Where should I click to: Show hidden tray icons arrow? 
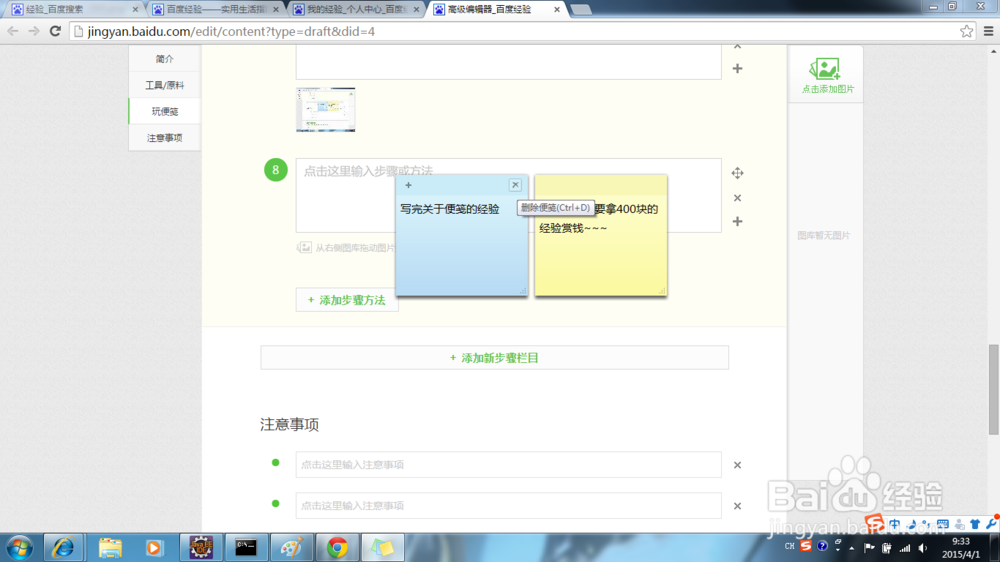point(851,548)
